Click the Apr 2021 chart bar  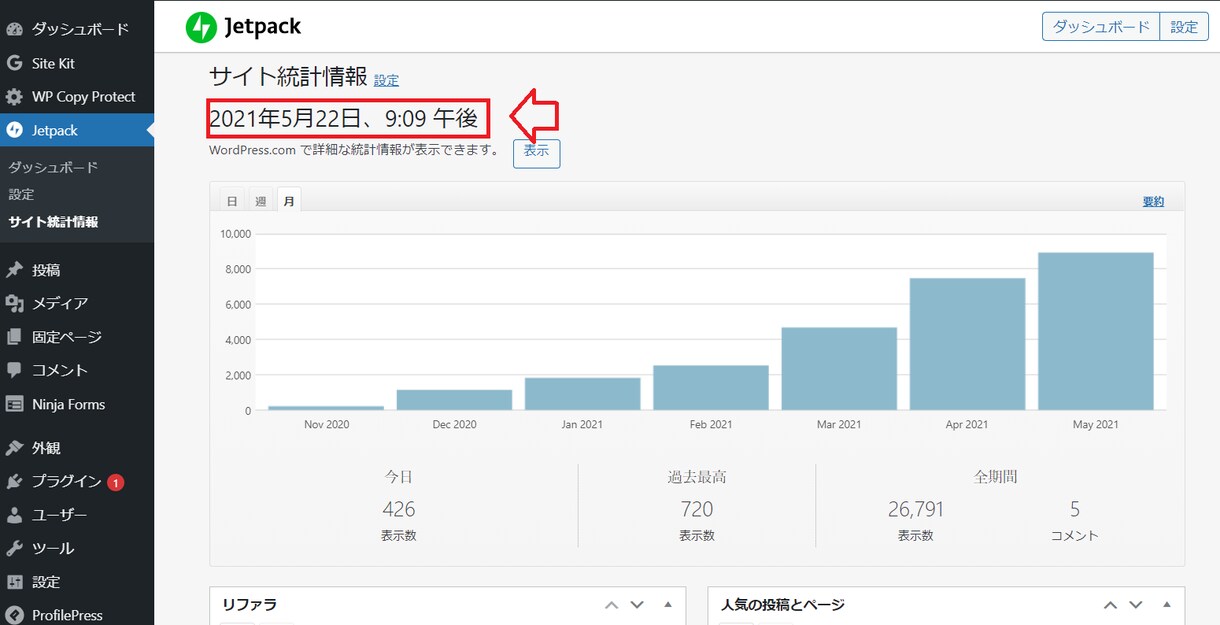click(x=967, y=344)
